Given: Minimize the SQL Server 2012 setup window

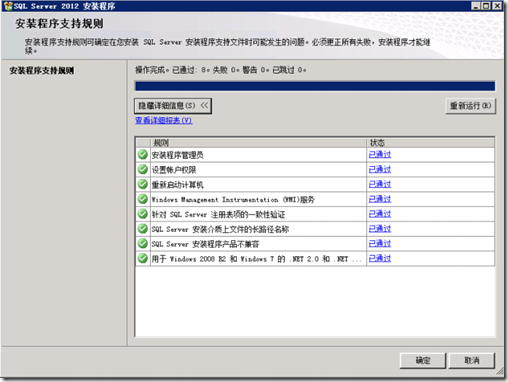Looking at the screenshot, I should tap(476, 6).
